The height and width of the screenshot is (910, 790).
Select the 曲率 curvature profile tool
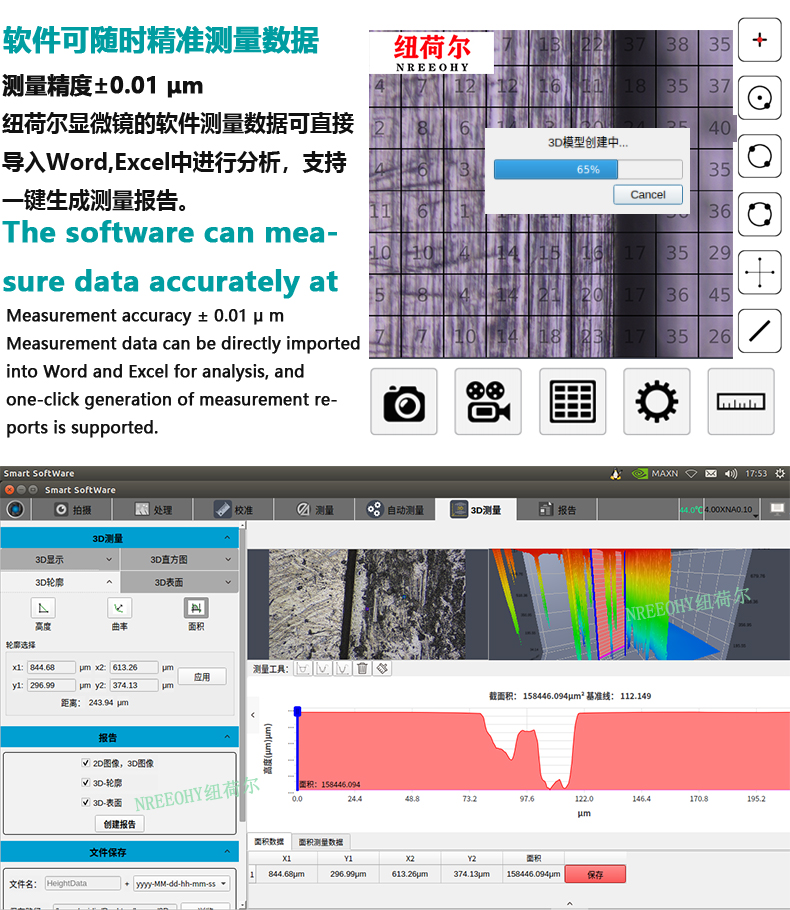tap(120, 608)
